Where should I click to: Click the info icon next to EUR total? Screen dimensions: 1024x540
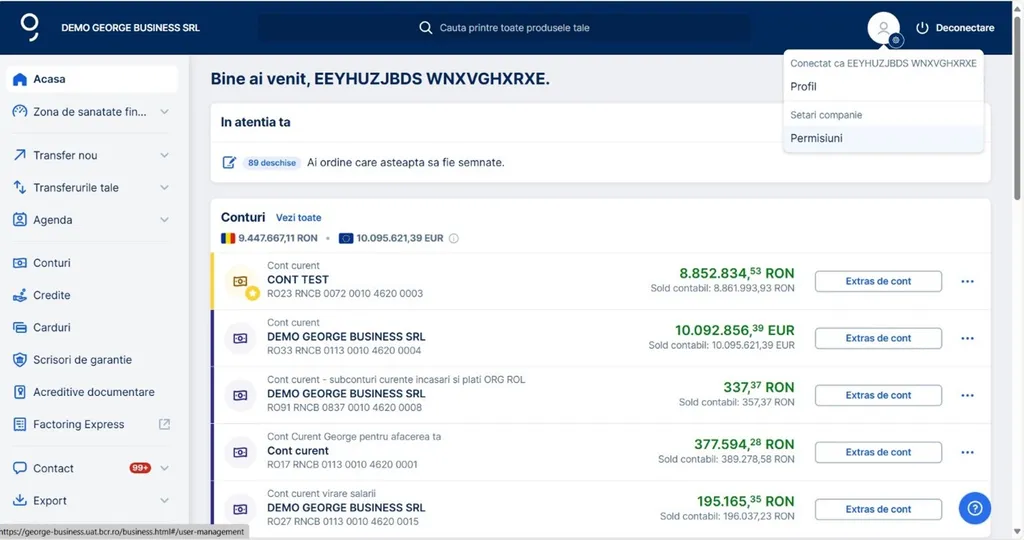pos(454,238)
